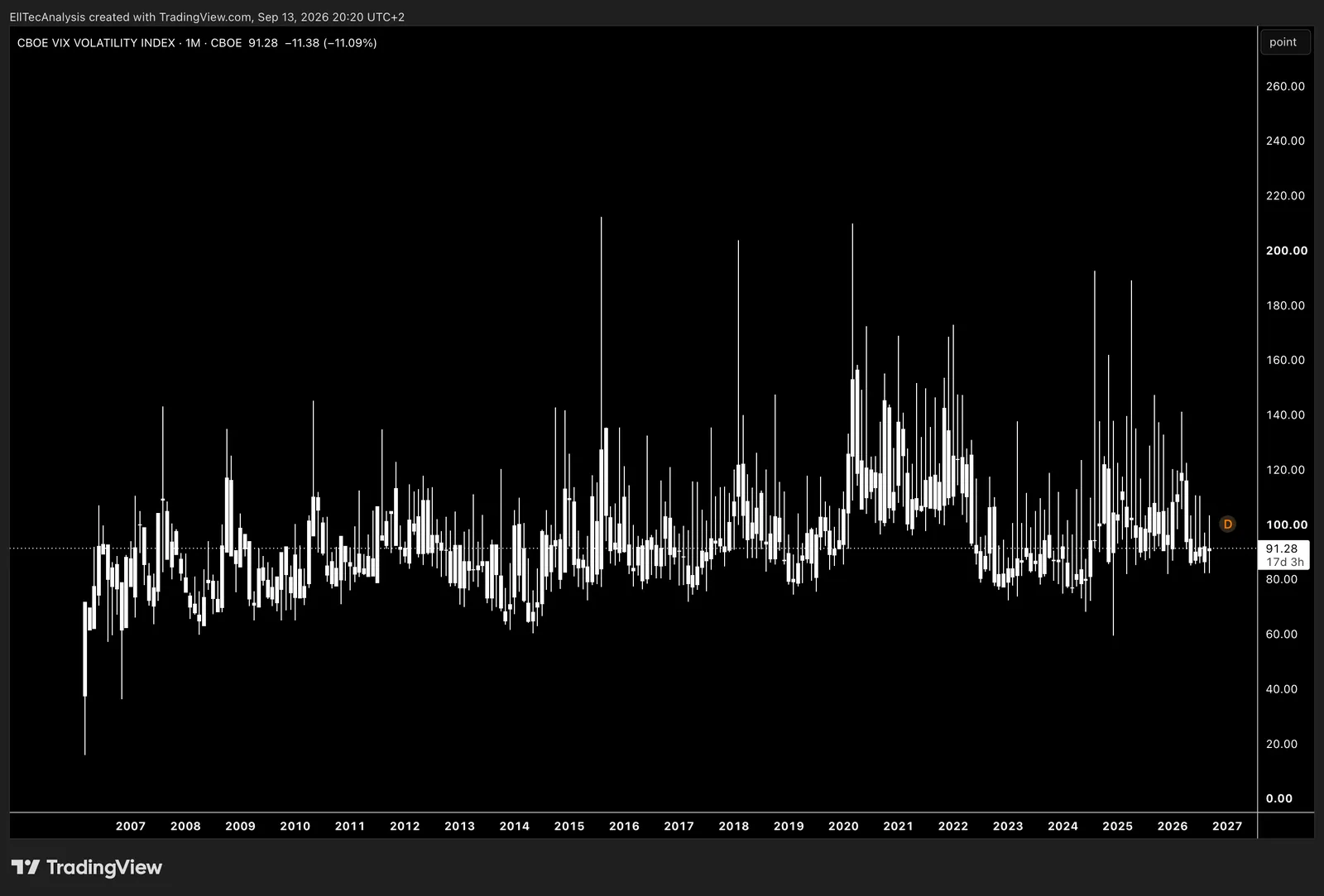Click the 2015 label on time axis
The width and height of the screenshot is (1324, 896).
pyautogui.click(x=569, y=826)
